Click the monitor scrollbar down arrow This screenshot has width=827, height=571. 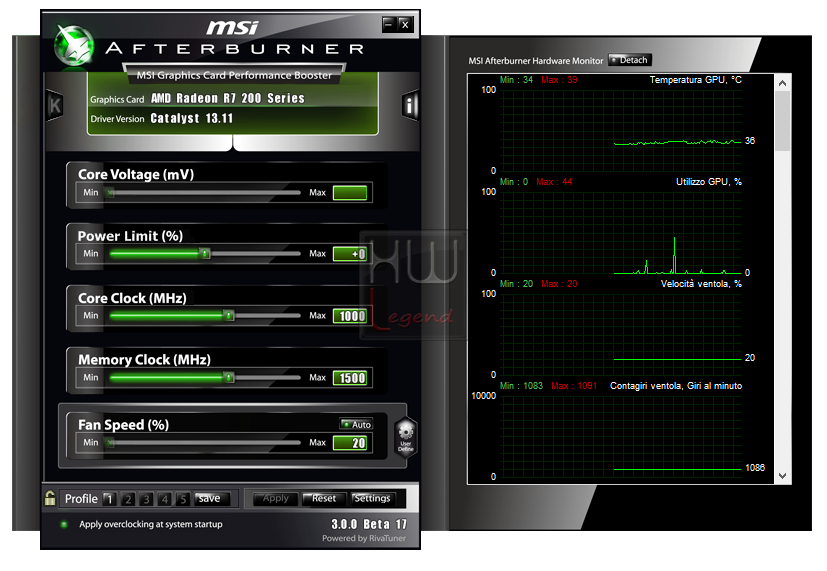click(x=783, y=476)
